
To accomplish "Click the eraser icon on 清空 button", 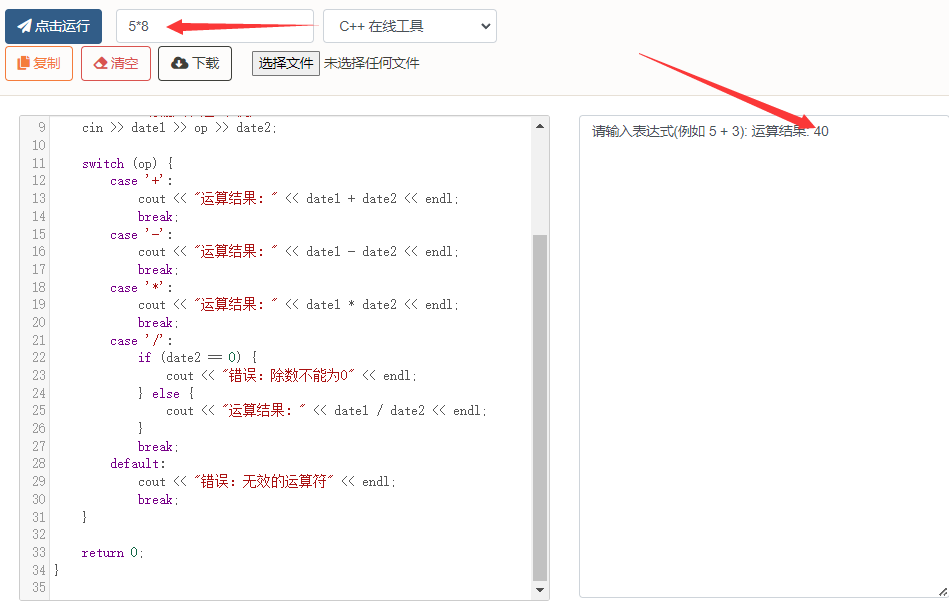I will [x=100, y=63].
